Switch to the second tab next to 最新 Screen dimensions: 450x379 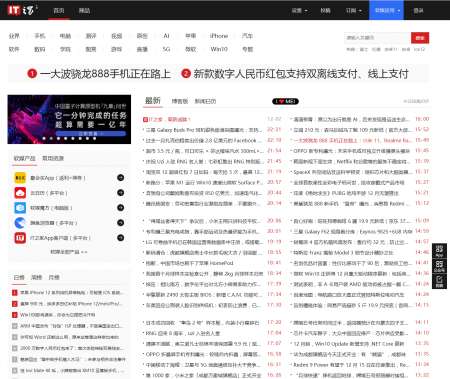pos(180,101)
